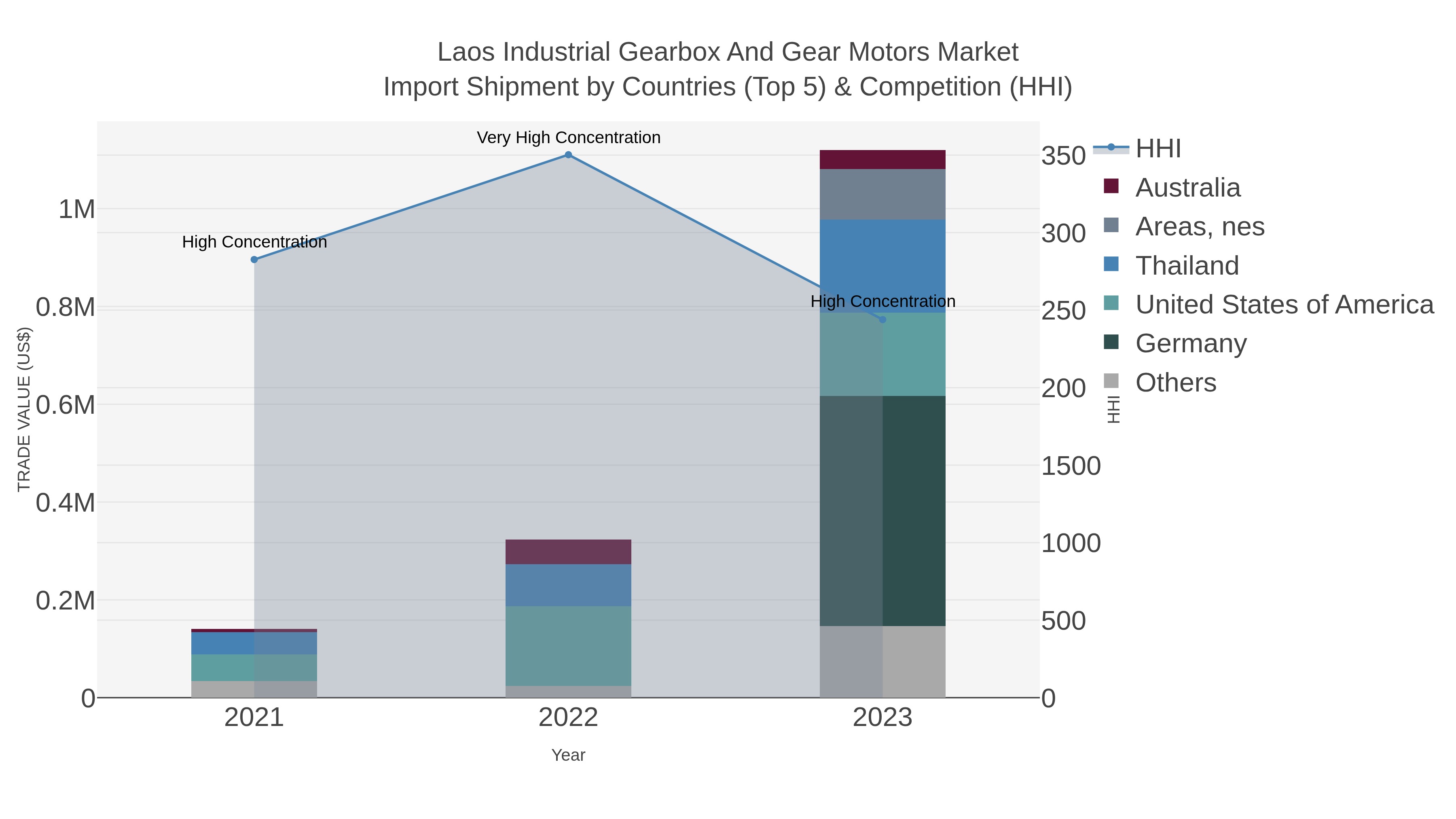The image size is (1456, 819).
Task: Click the HHI line marker icon in legend
Action: [1111, 148]
